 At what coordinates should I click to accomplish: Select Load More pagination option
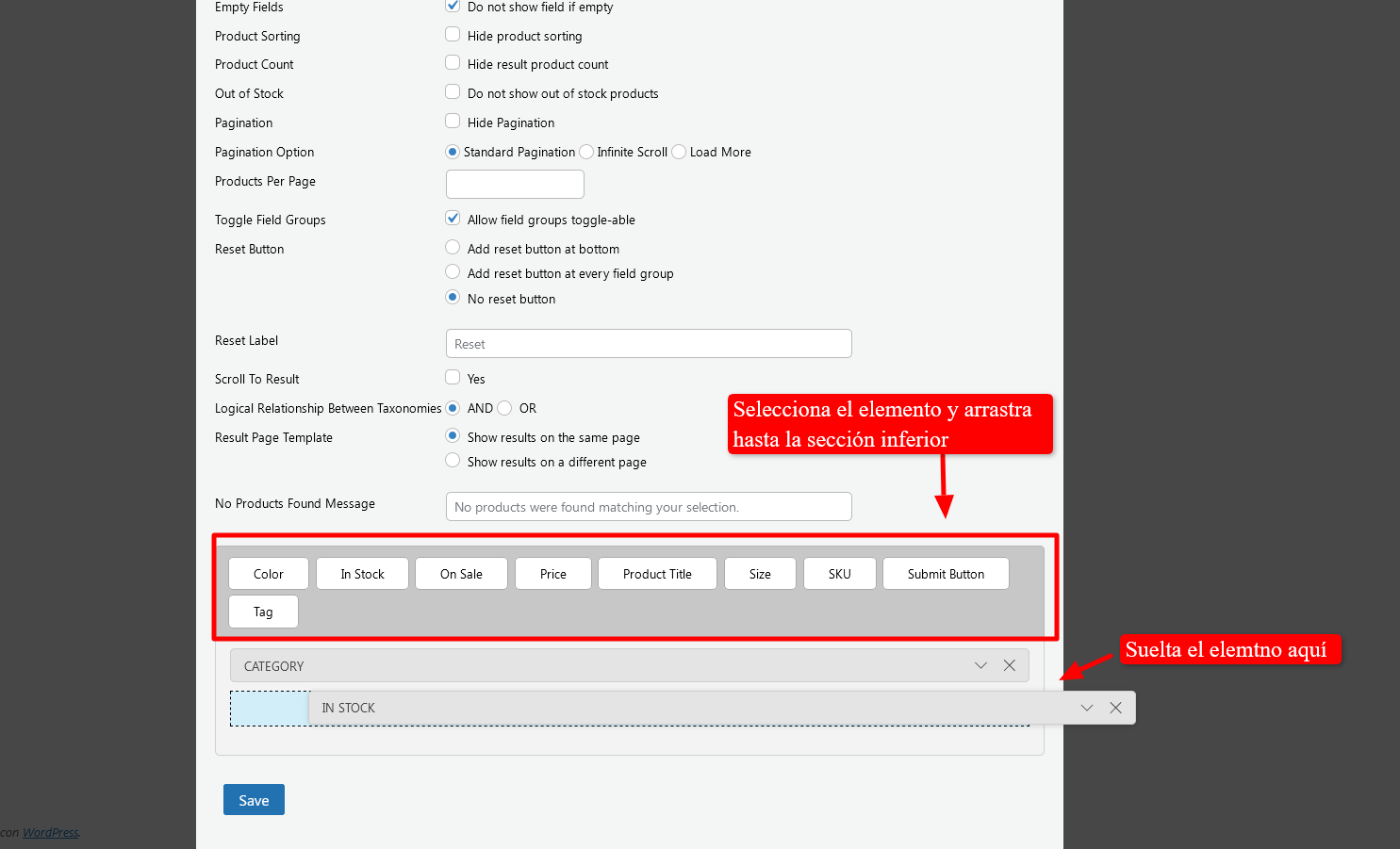click(x=679, y=152)
